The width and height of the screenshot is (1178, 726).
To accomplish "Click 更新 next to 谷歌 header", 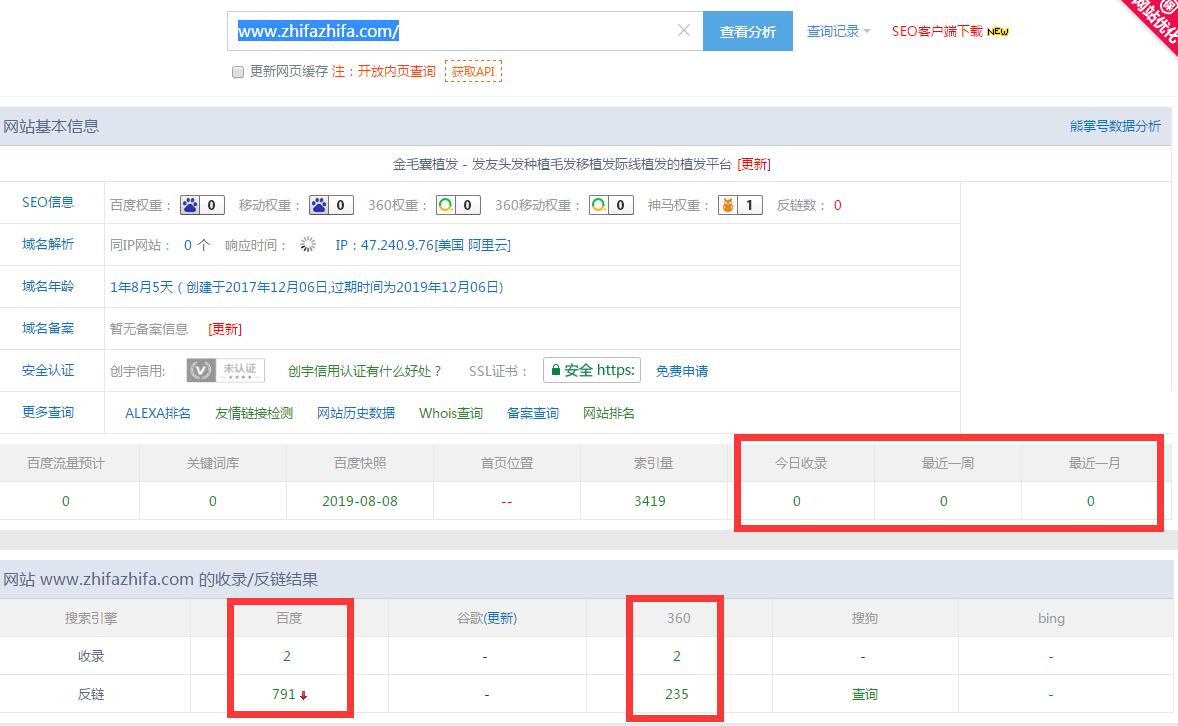I will 501,619.
